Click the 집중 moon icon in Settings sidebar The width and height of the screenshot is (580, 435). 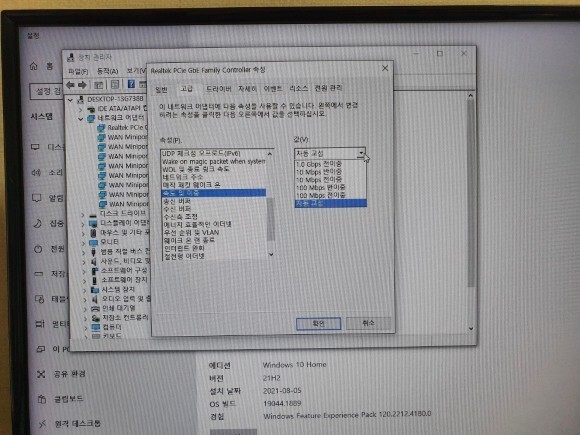(x=37, y=223)
